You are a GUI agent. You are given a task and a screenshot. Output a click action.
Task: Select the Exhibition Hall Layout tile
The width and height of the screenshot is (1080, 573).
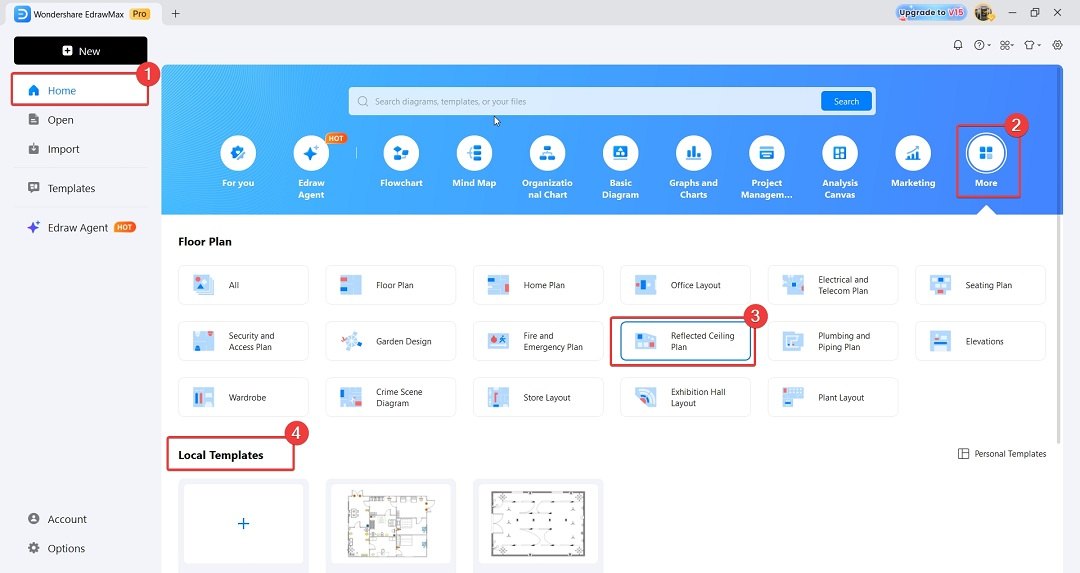pyautogui.click(x=685, y=397)
